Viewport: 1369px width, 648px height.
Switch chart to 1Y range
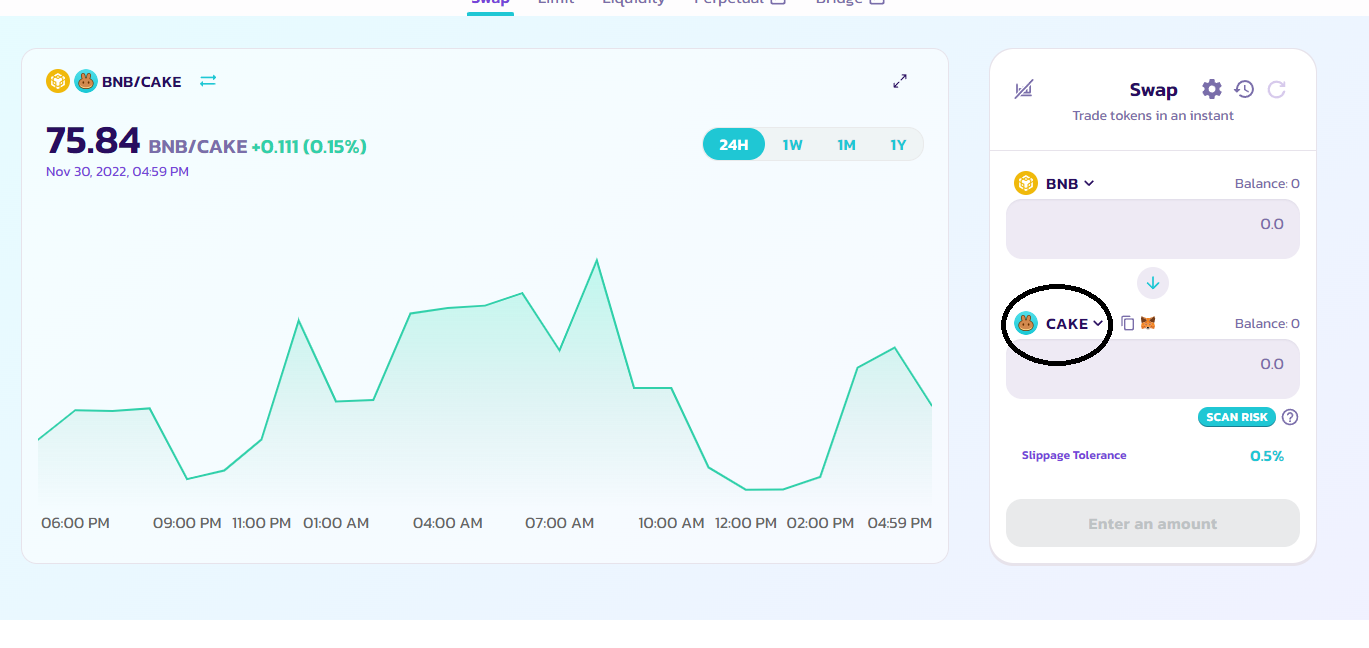click(x=898, y=145)
